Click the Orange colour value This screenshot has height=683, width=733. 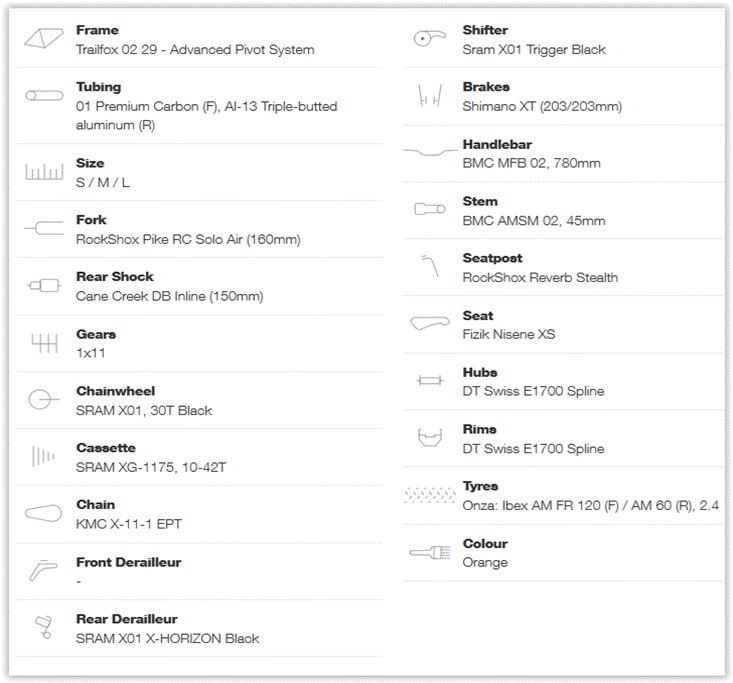(x=485, y=562)
